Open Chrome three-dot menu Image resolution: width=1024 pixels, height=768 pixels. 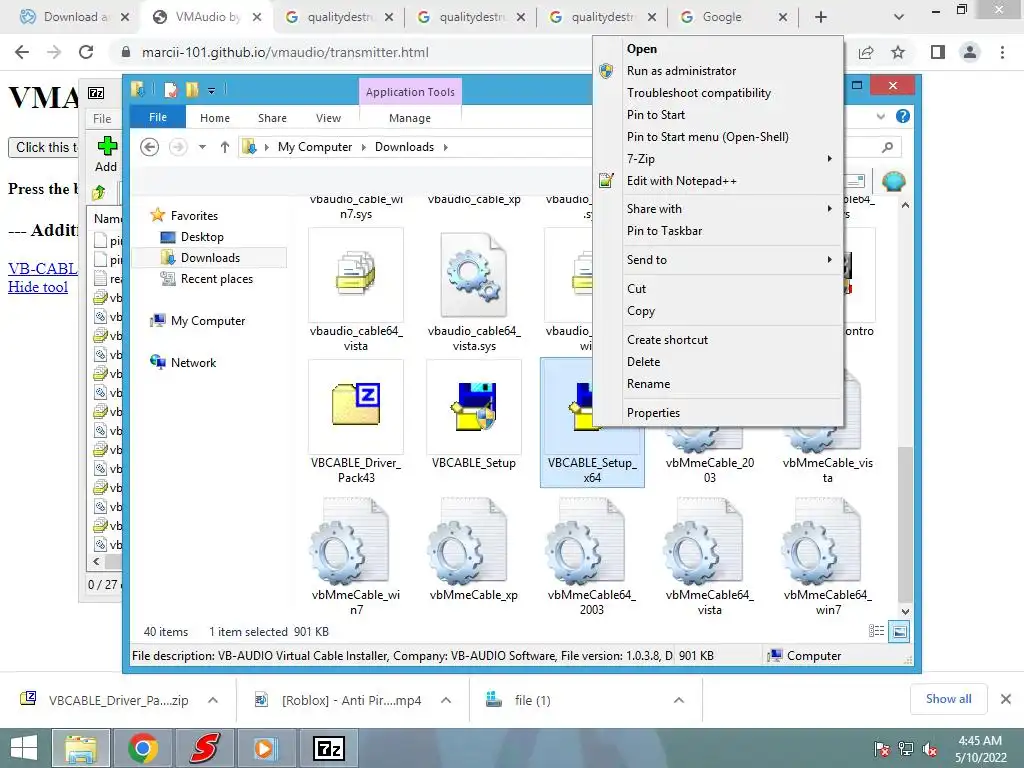(x=1002, y=52)
